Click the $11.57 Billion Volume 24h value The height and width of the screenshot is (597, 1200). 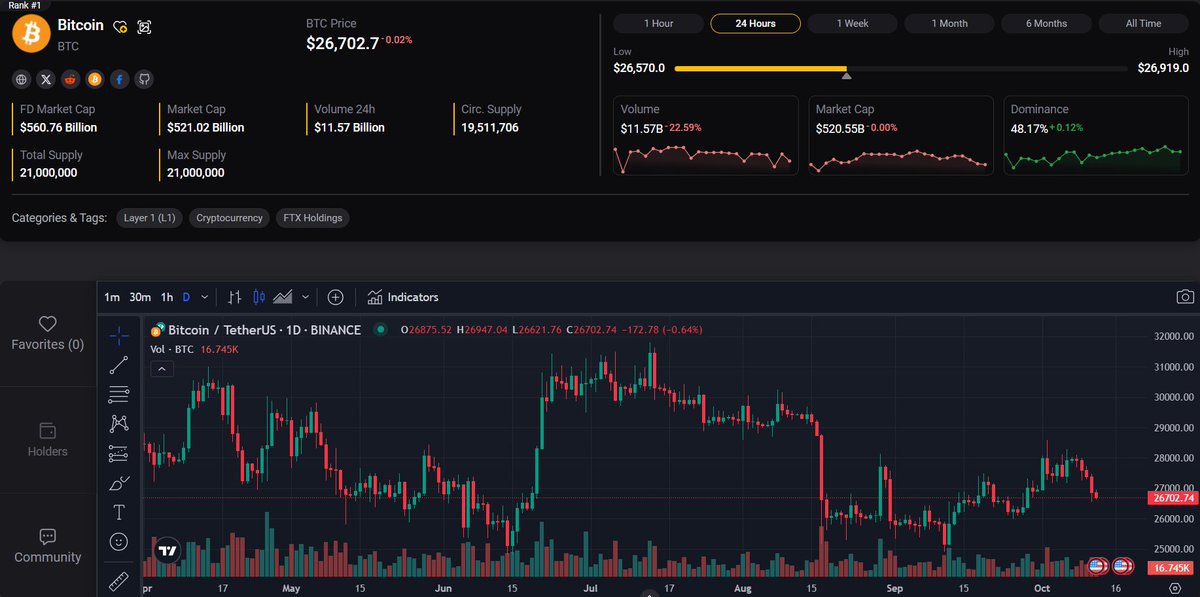coord(350,128)
